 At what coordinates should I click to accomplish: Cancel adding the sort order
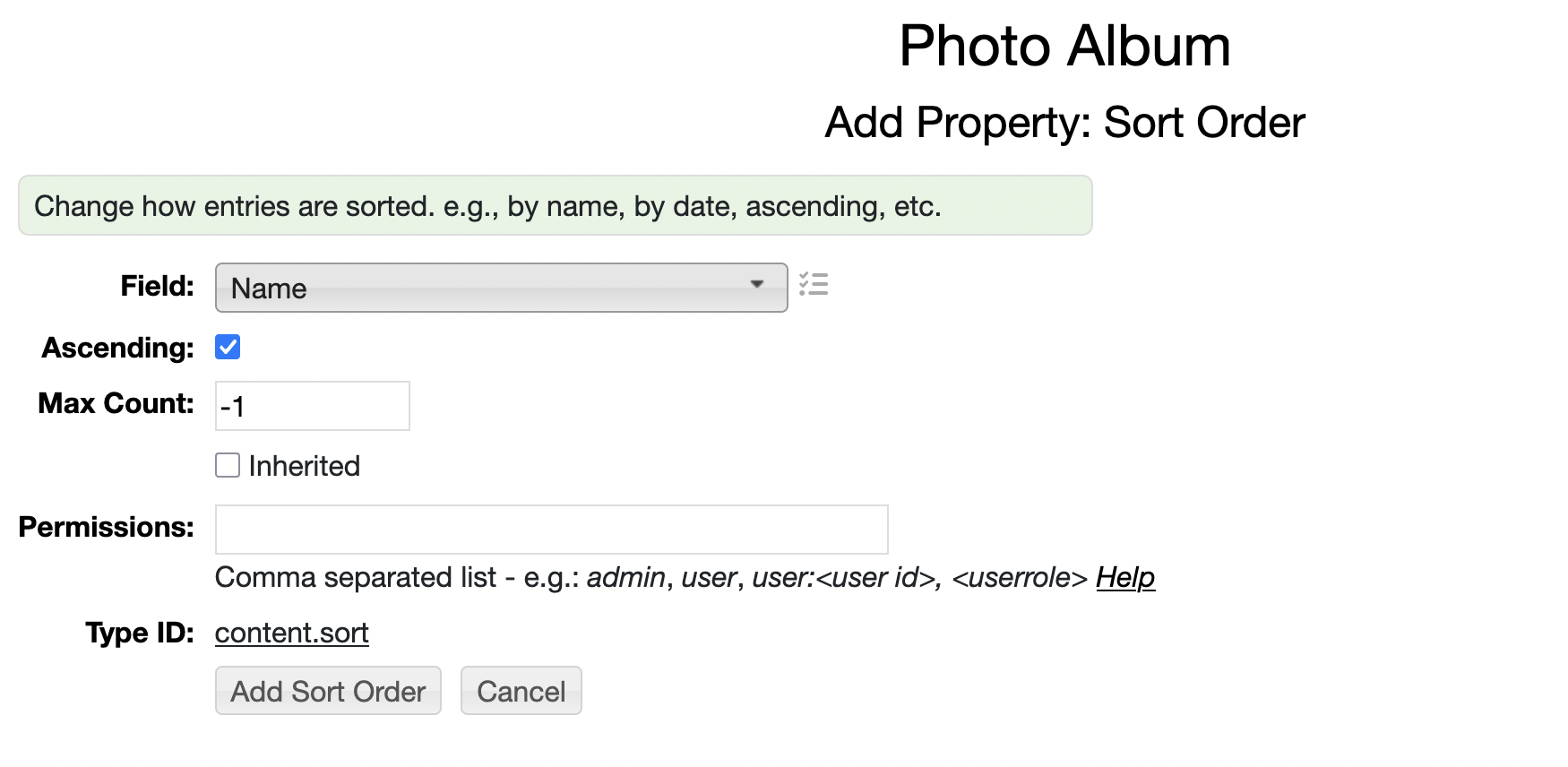[x=521, y=691]
